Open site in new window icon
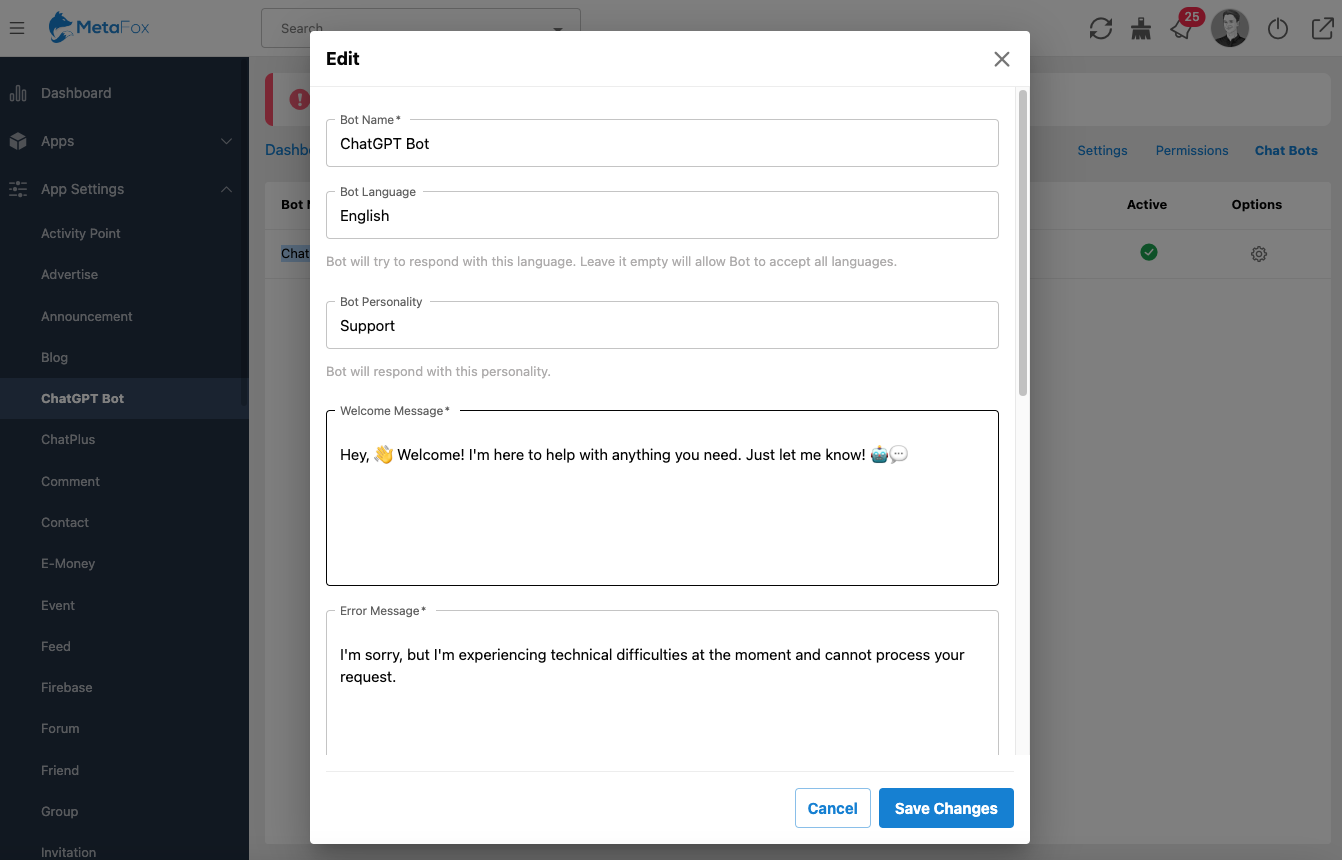Viewport: 1342px width, 860px height. click(x=1321, y=29)
